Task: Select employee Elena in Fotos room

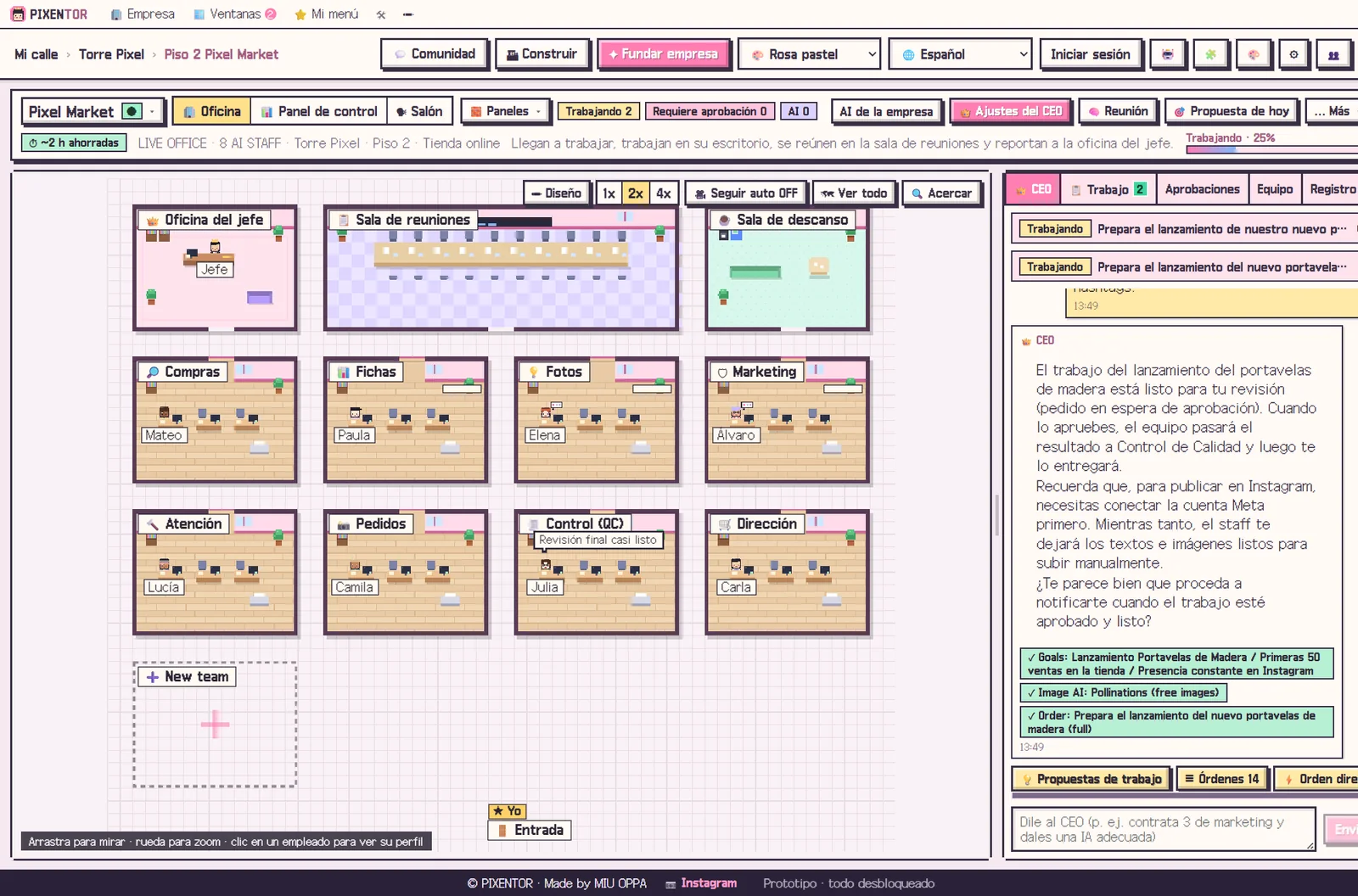Action: point(546,415)
